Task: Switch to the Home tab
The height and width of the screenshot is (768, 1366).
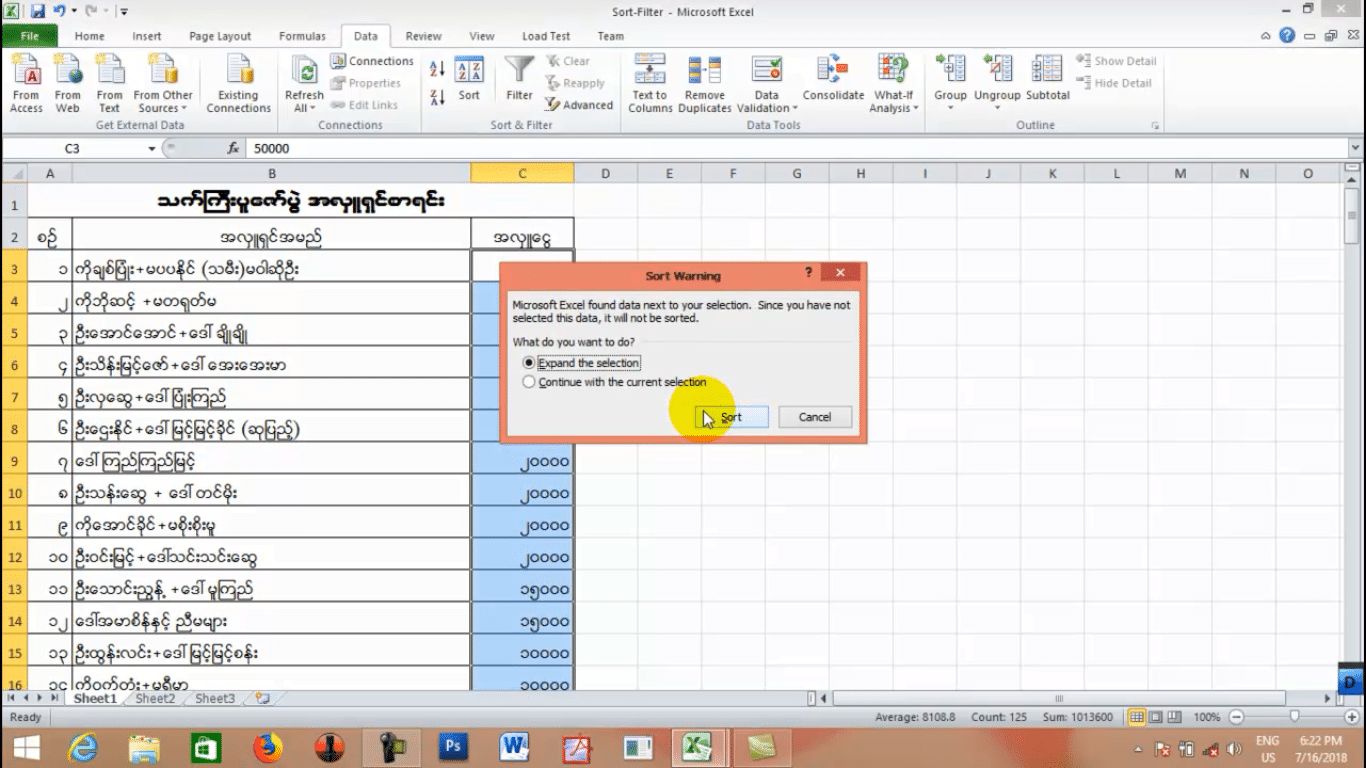Action: tap(89, 36)
